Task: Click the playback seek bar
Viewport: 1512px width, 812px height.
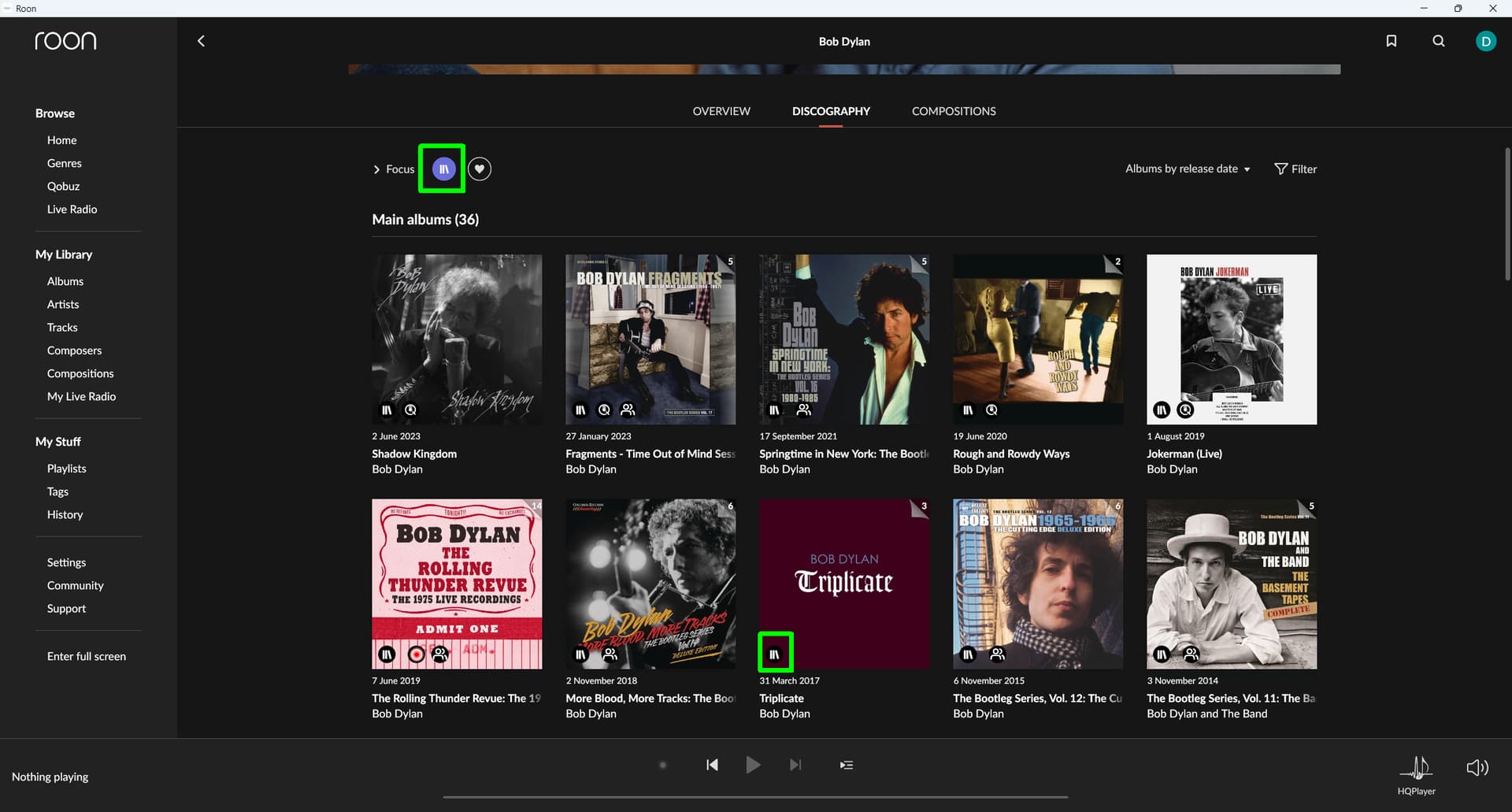Action: [755, 797]
